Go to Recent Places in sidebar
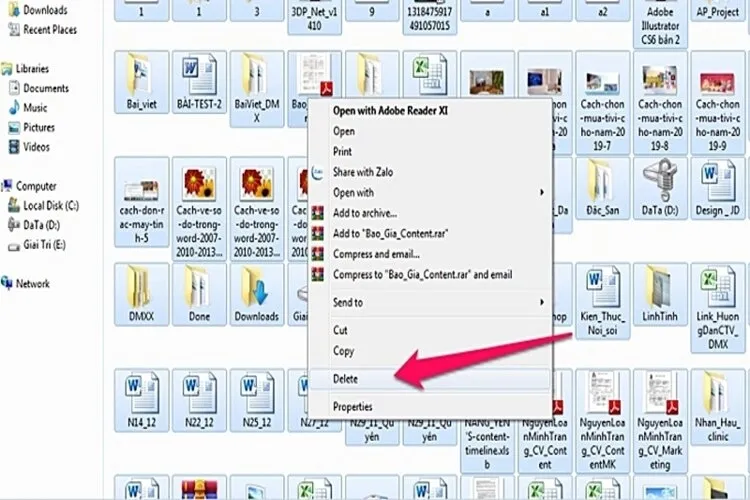Viewport: 750px width, 500px height. pyautogui.click(x=51, y=30)
